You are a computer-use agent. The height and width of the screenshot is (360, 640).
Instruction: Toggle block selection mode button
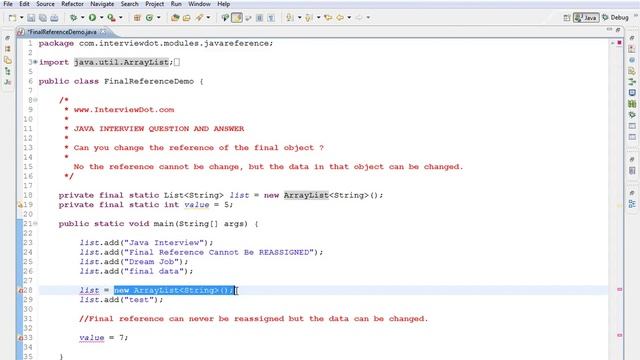[x=260, y=18]
